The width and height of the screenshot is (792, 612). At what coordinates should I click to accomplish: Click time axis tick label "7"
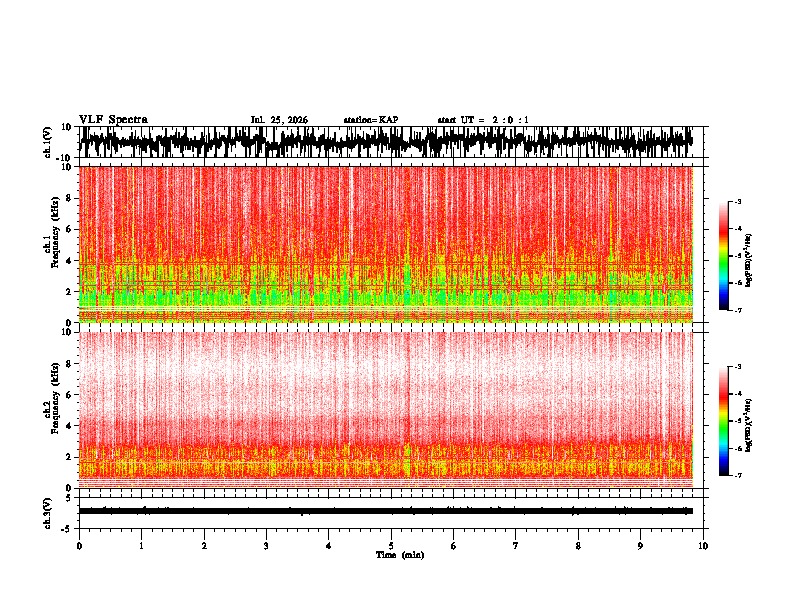coord(516,546)
